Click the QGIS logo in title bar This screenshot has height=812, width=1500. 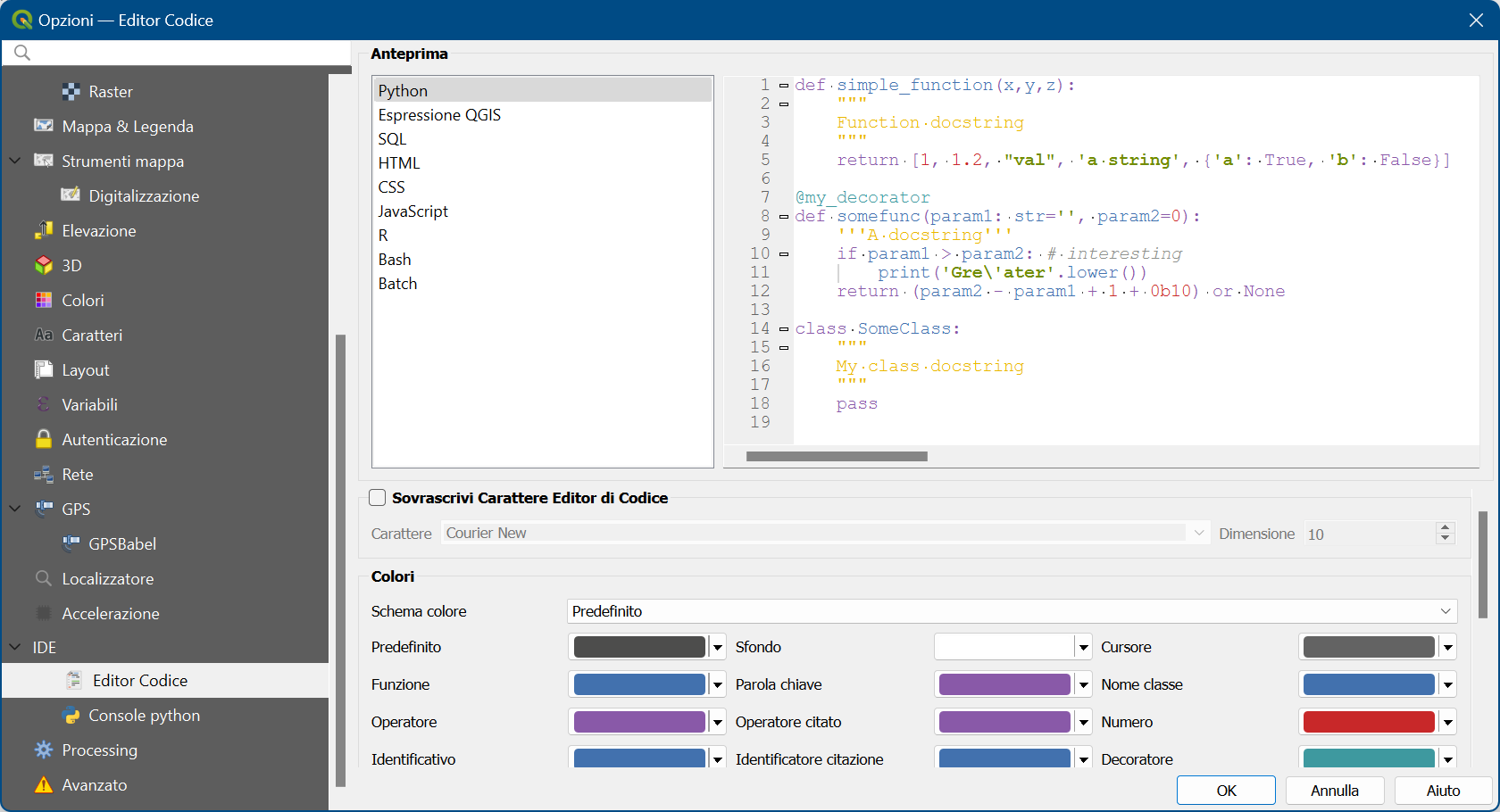(21, 19)
